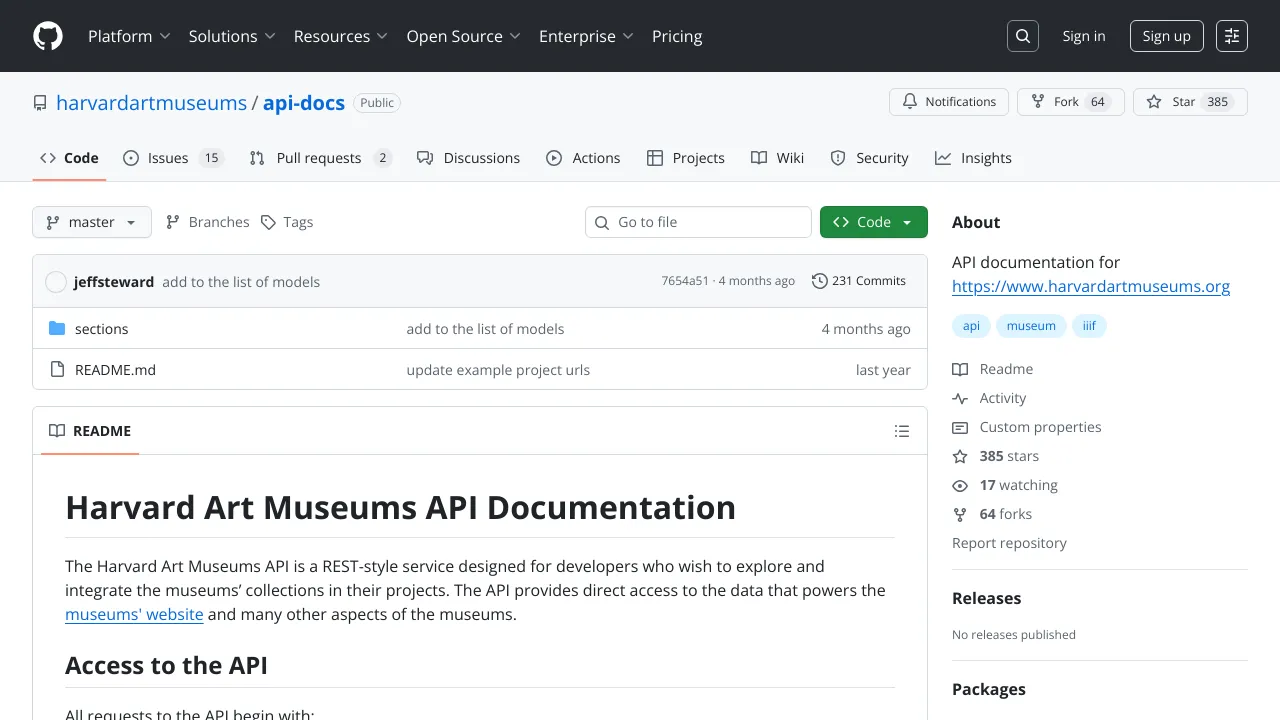1280x720 pixels.
Task: Open the green Code dropdown button
Action: click(874, 222)
